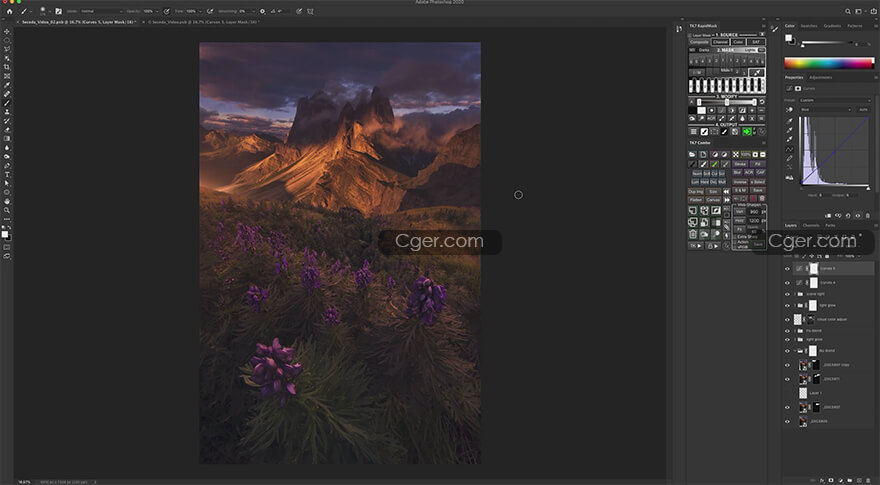Expand the scene light group
The height and width of the screenshot is (485, 880).
tap(795, 294)
